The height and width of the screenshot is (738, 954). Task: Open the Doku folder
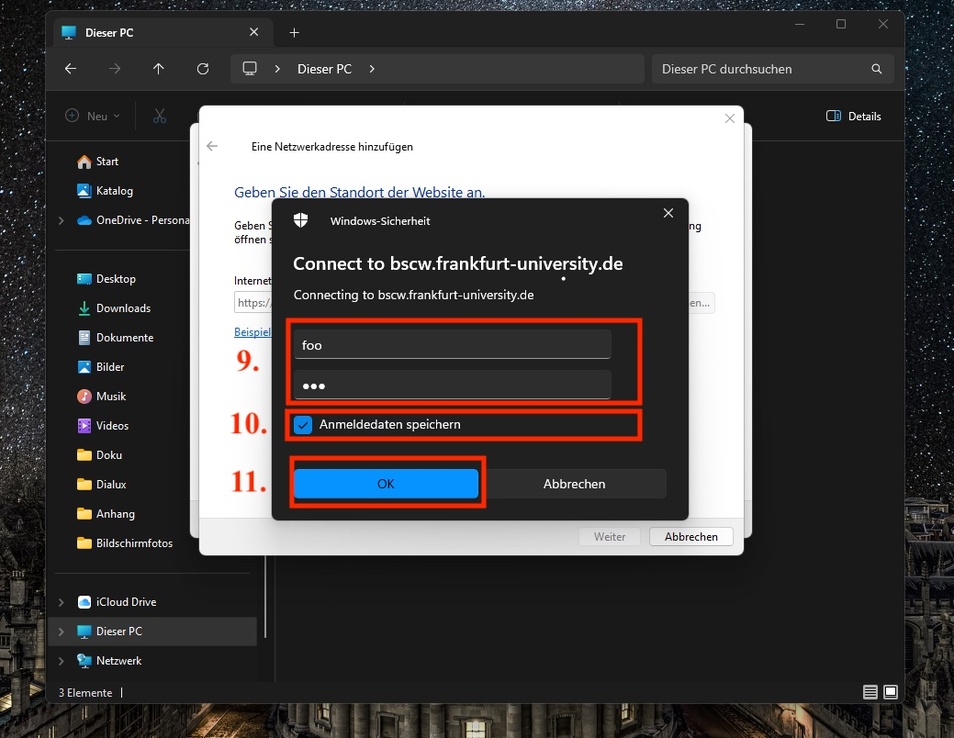[99, 455]
